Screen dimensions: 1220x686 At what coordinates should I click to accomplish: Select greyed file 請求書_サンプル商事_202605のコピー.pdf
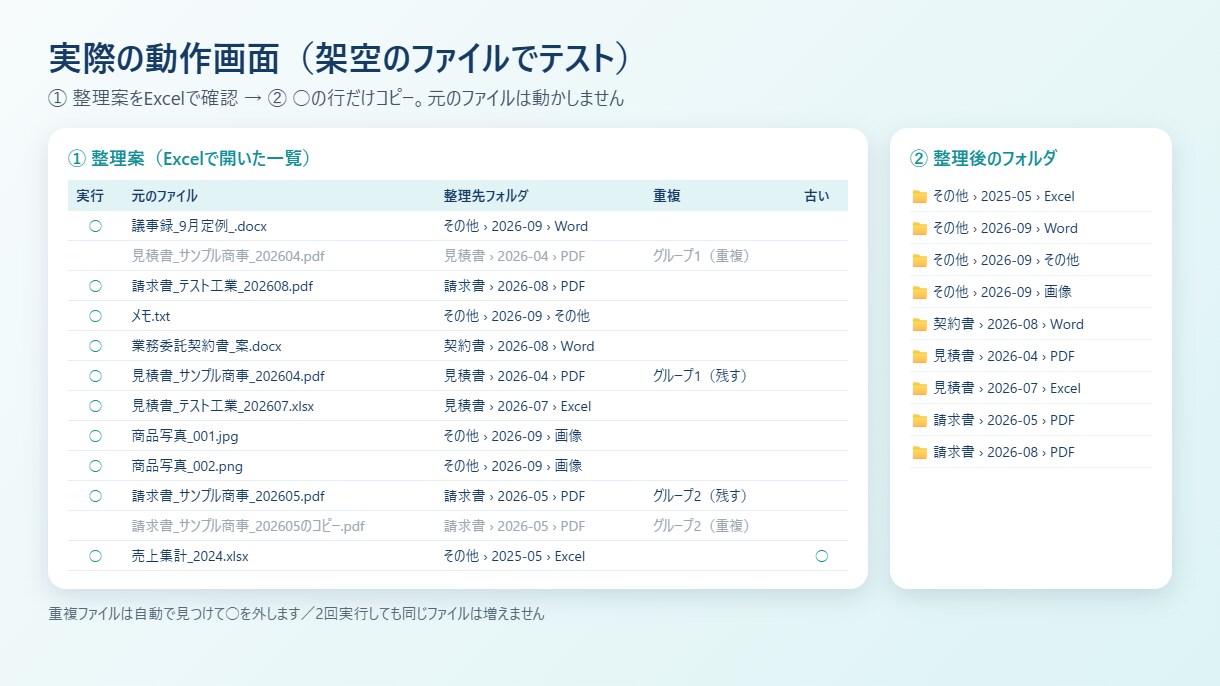[248, 526]
